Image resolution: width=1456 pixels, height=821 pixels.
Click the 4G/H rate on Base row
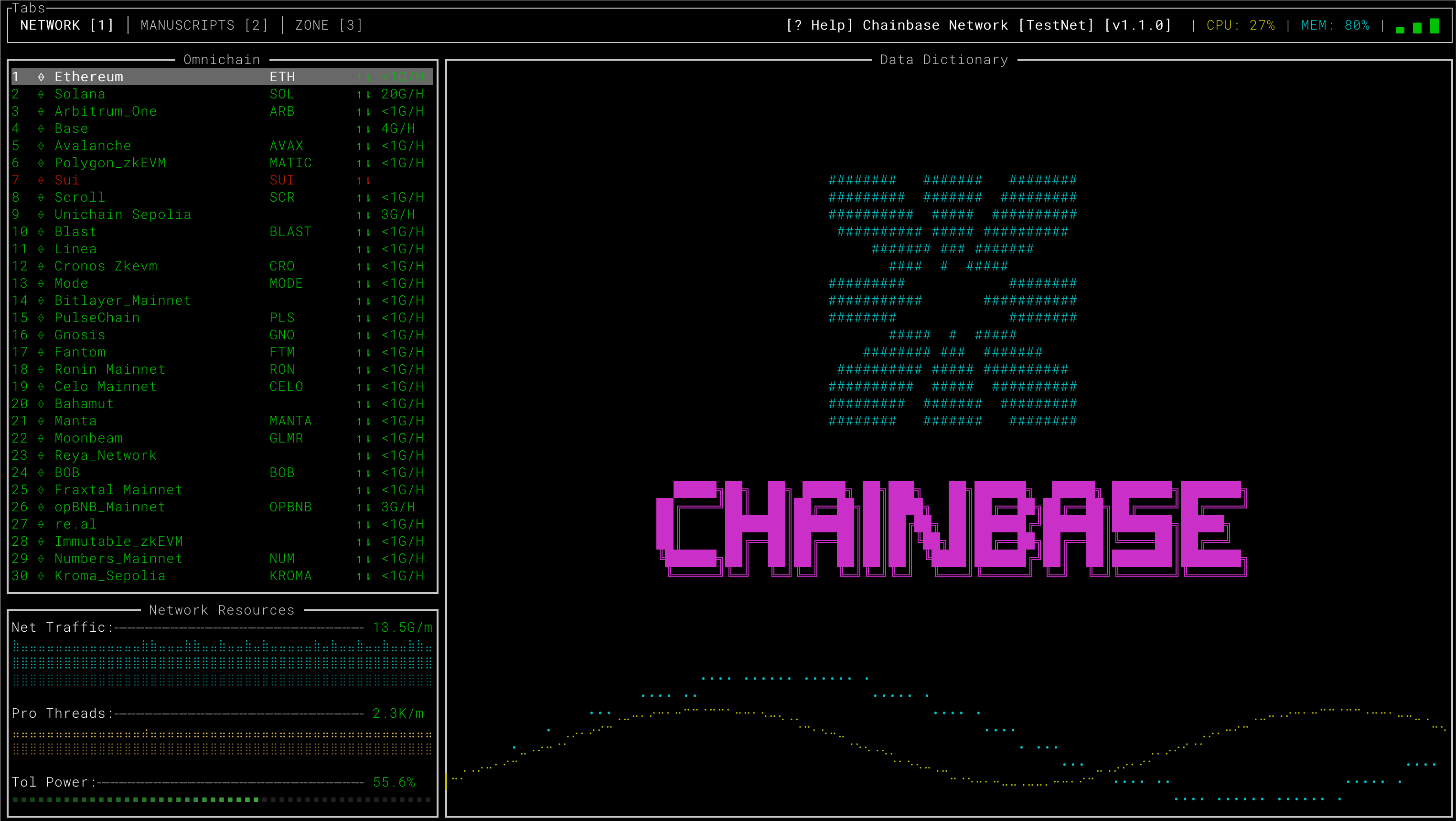tap(398, 129)
